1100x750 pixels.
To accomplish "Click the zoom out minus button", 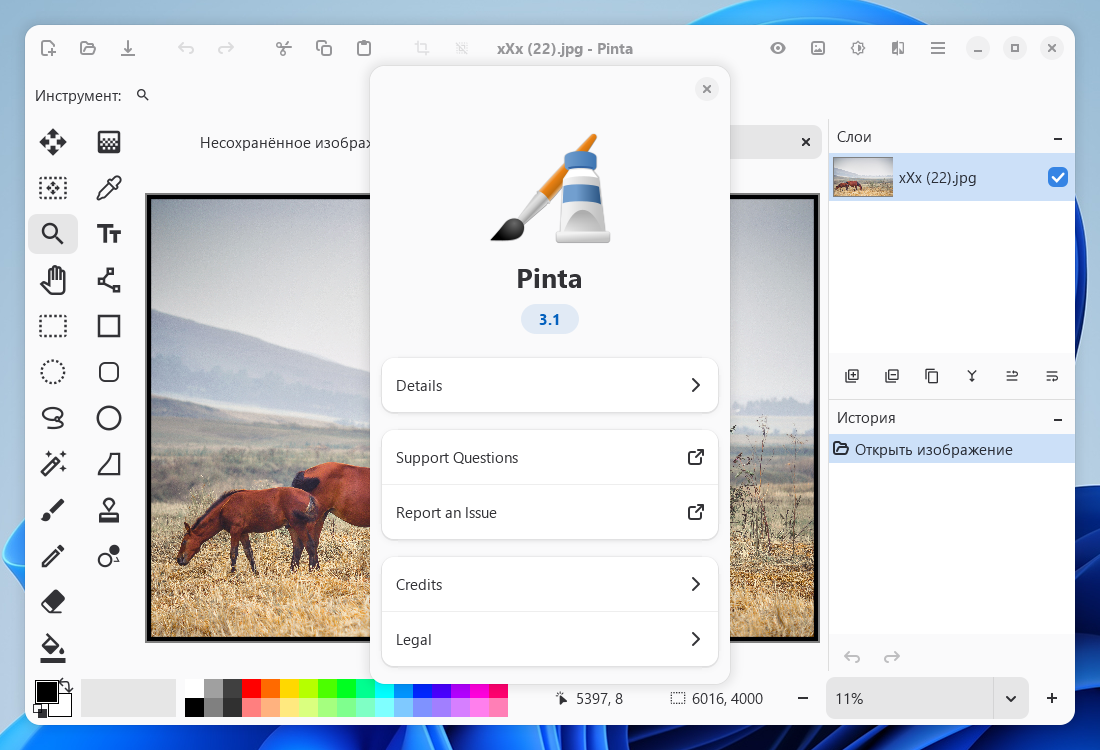I will 803,698.
